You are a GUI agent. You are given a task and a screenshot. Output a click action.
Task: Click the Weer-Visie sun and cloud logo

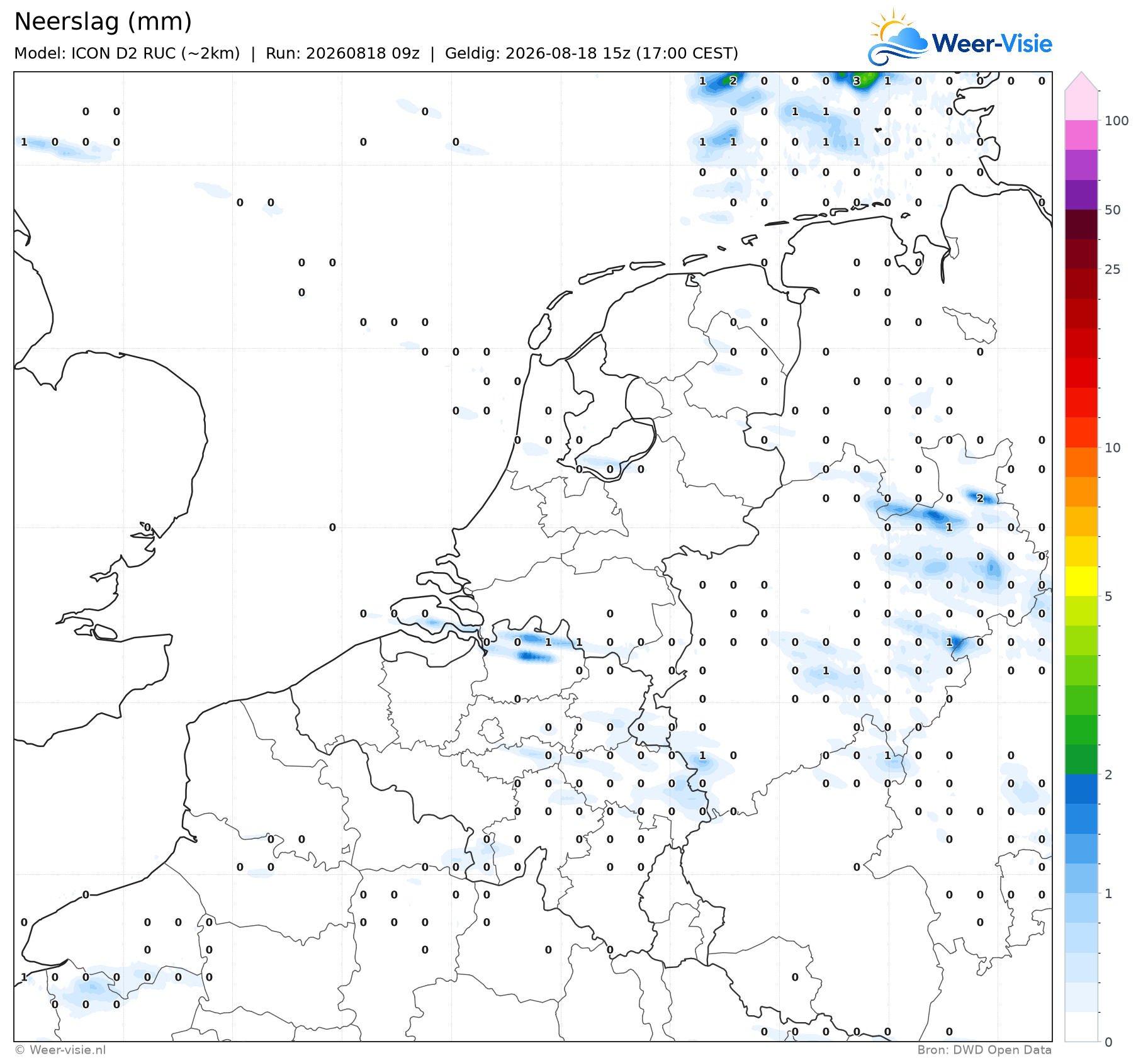(898, 38)
